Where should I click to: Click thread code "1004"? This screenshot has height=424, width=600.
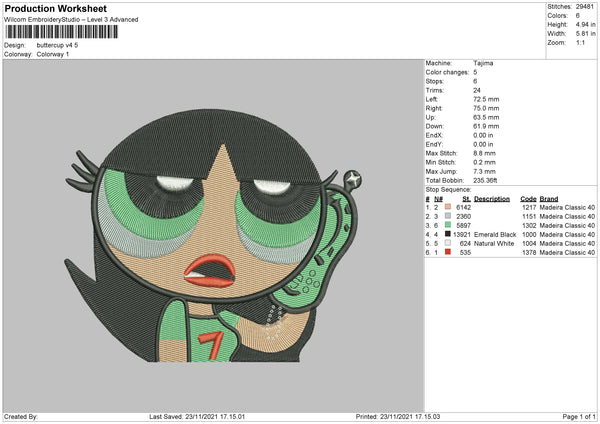[529, 243]
